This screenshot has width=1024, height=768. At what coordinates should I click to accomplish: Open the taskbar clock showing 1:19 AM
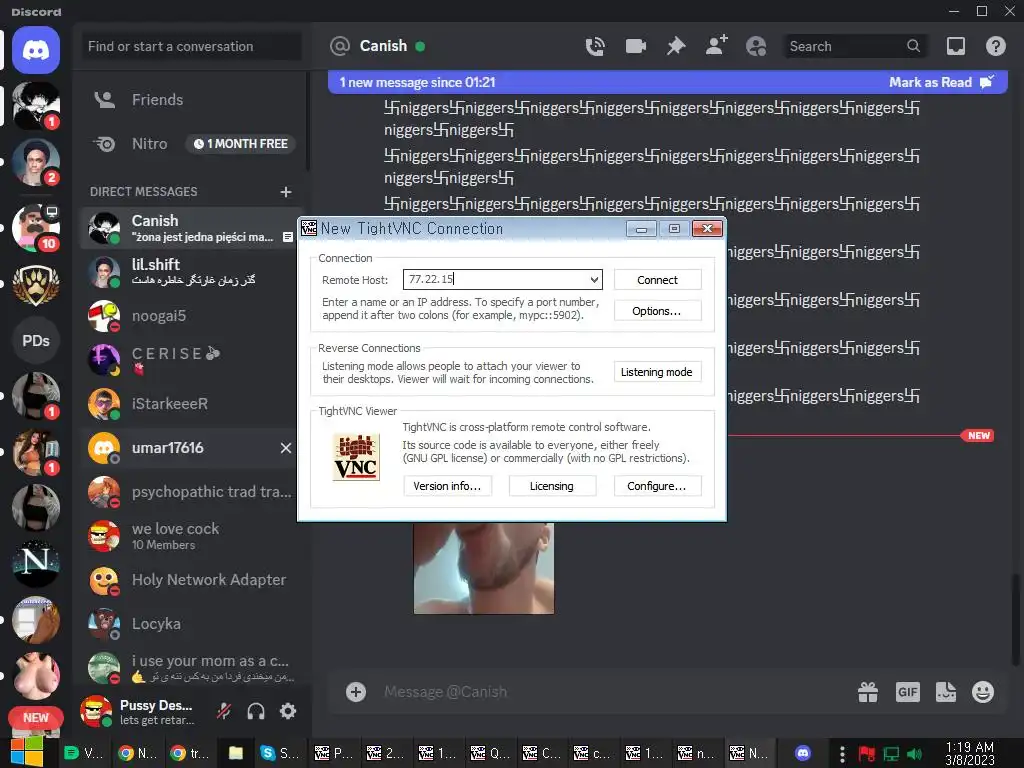[x=970, y=753]
